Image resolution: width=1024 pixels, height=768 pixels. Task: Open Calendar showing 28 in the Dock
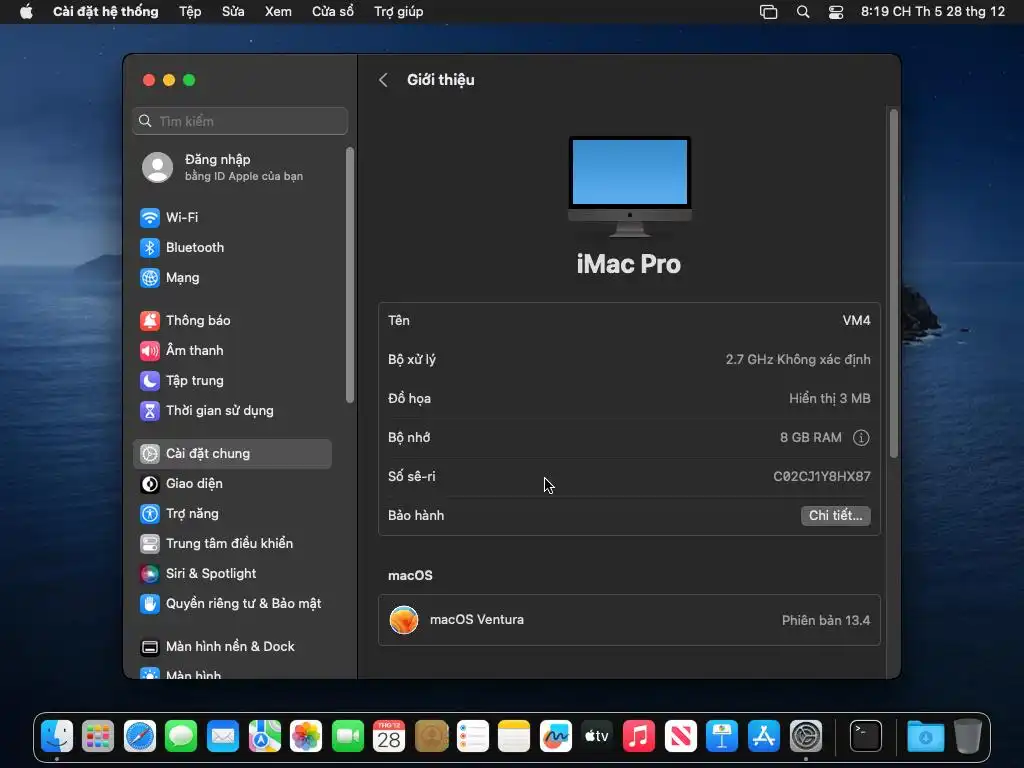point(389,737)
